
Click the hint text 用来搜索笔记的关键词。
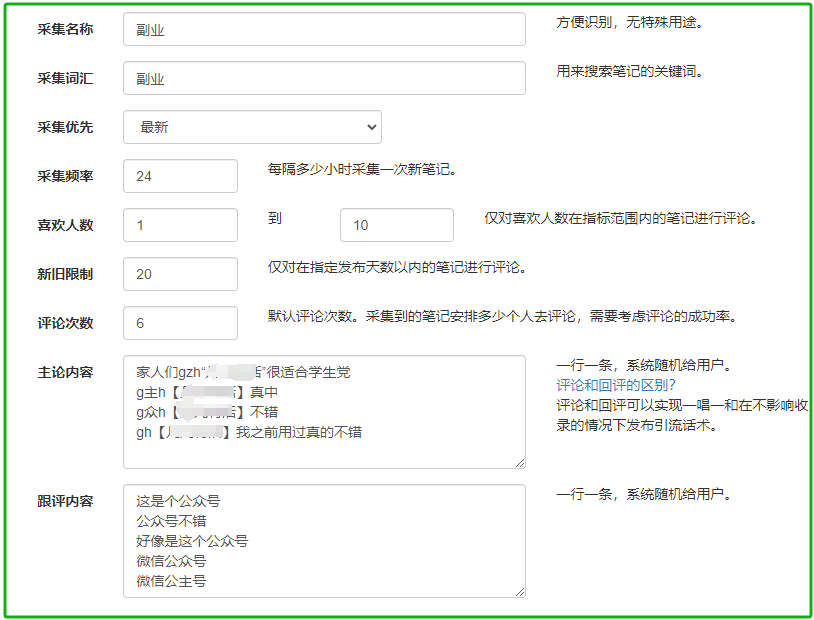(x=630, y=71)
